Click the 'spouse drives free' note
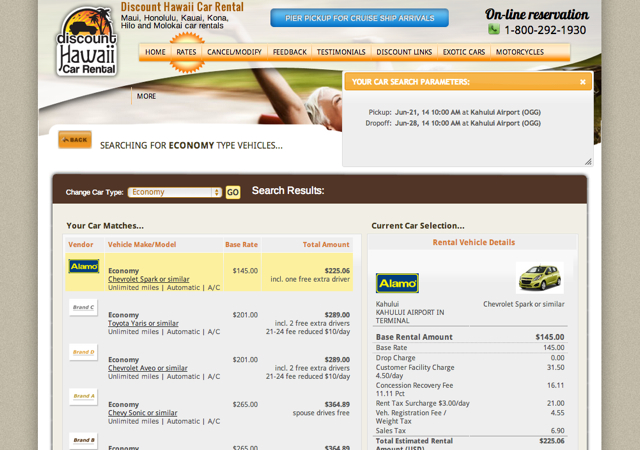640x450 pixels. [321, 413]
